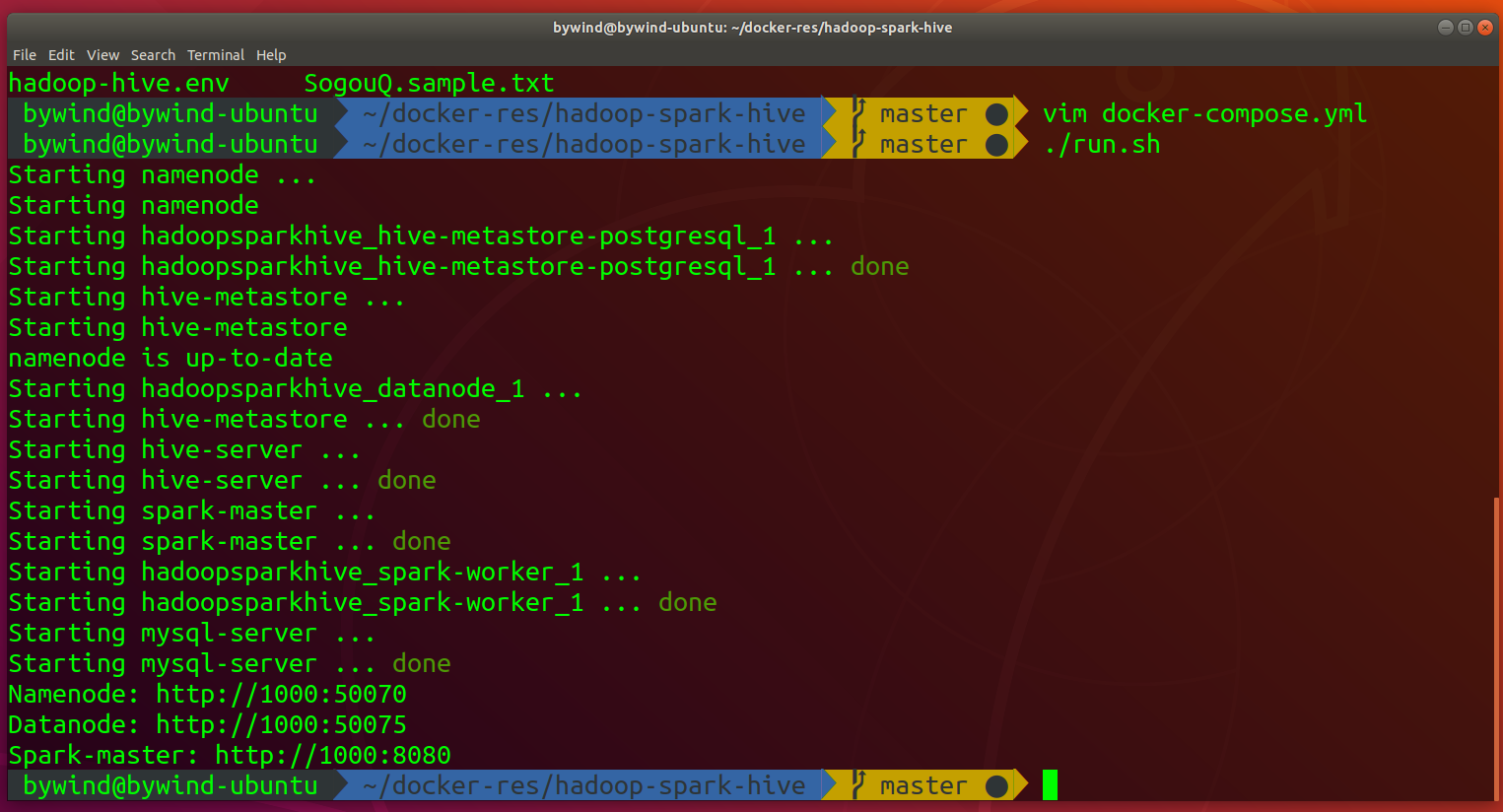Click 'bywind@bywind-ubuntu' on the last prompt

171,785
